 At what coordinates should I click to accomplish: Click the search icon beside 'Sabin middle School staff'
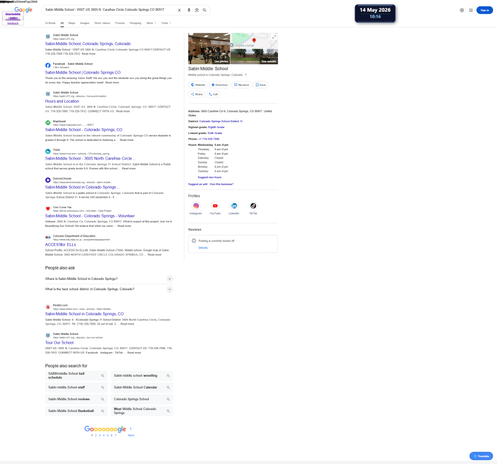point(103,387)
